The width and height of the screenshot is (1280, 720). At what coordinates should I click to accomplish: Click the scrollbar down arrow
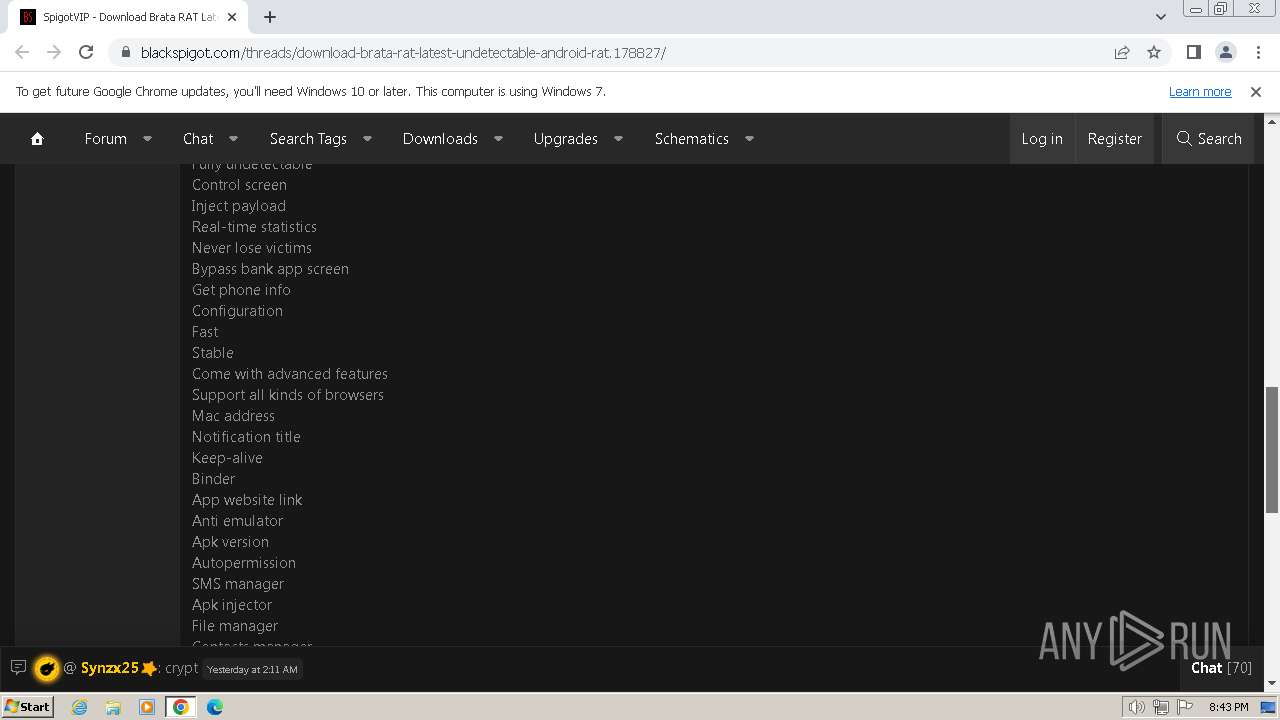tap(1272, 684)
